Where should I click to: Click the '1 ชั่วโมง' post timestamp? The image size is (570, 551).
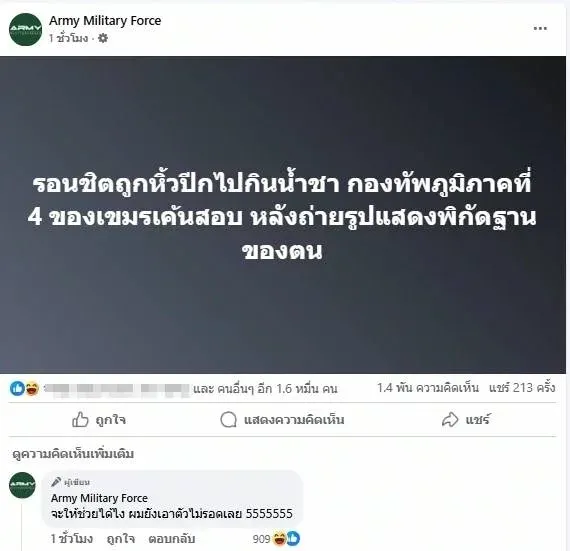[69, 38]
